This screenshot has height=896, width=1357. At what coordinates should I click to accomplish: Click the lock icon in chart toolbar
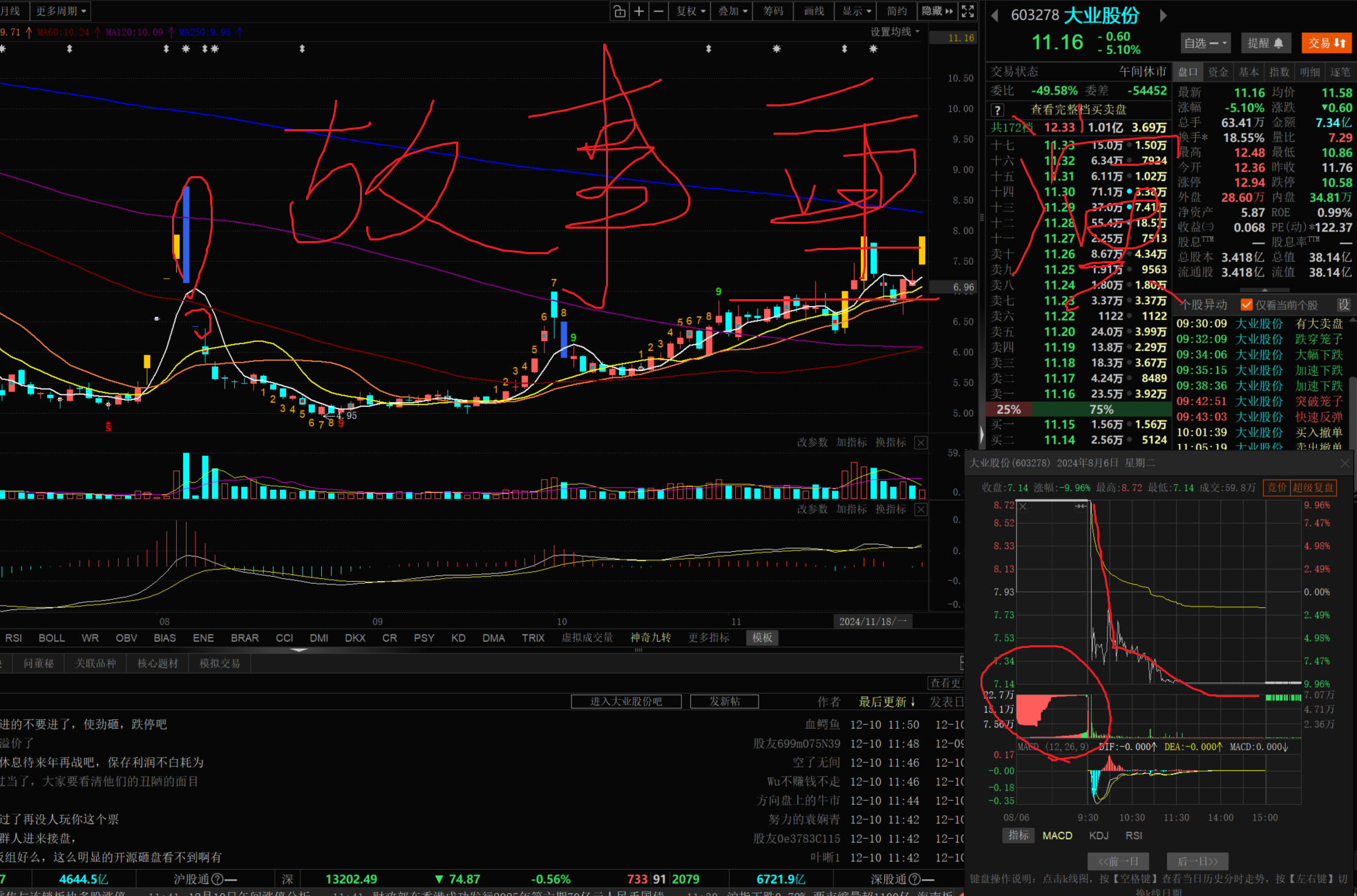point(620,11)
